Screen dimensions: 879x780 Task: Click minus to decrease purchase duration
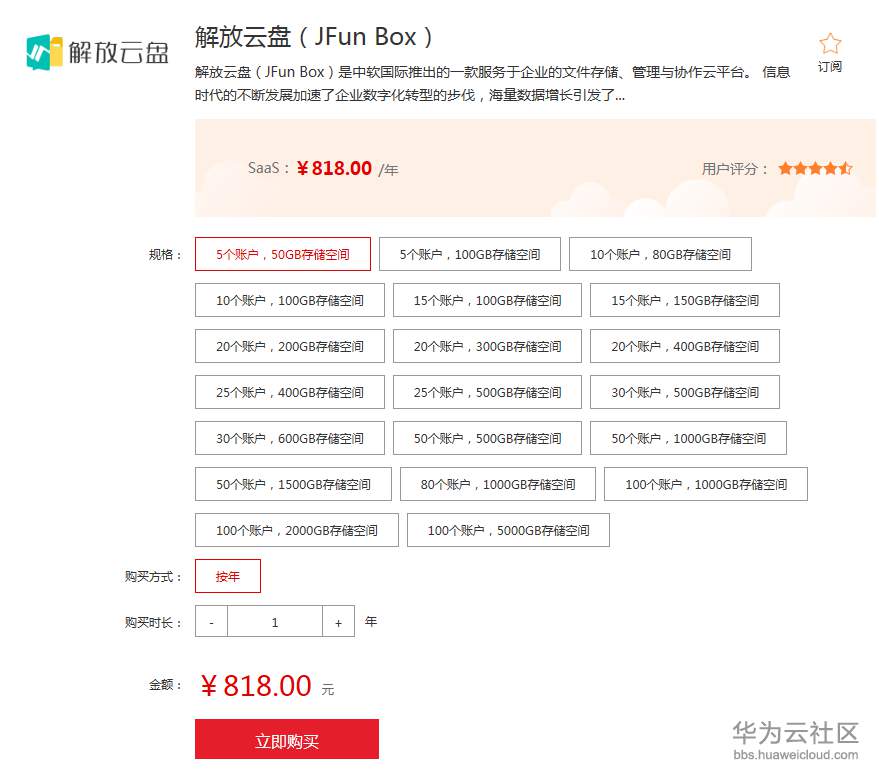click(210, 621)
